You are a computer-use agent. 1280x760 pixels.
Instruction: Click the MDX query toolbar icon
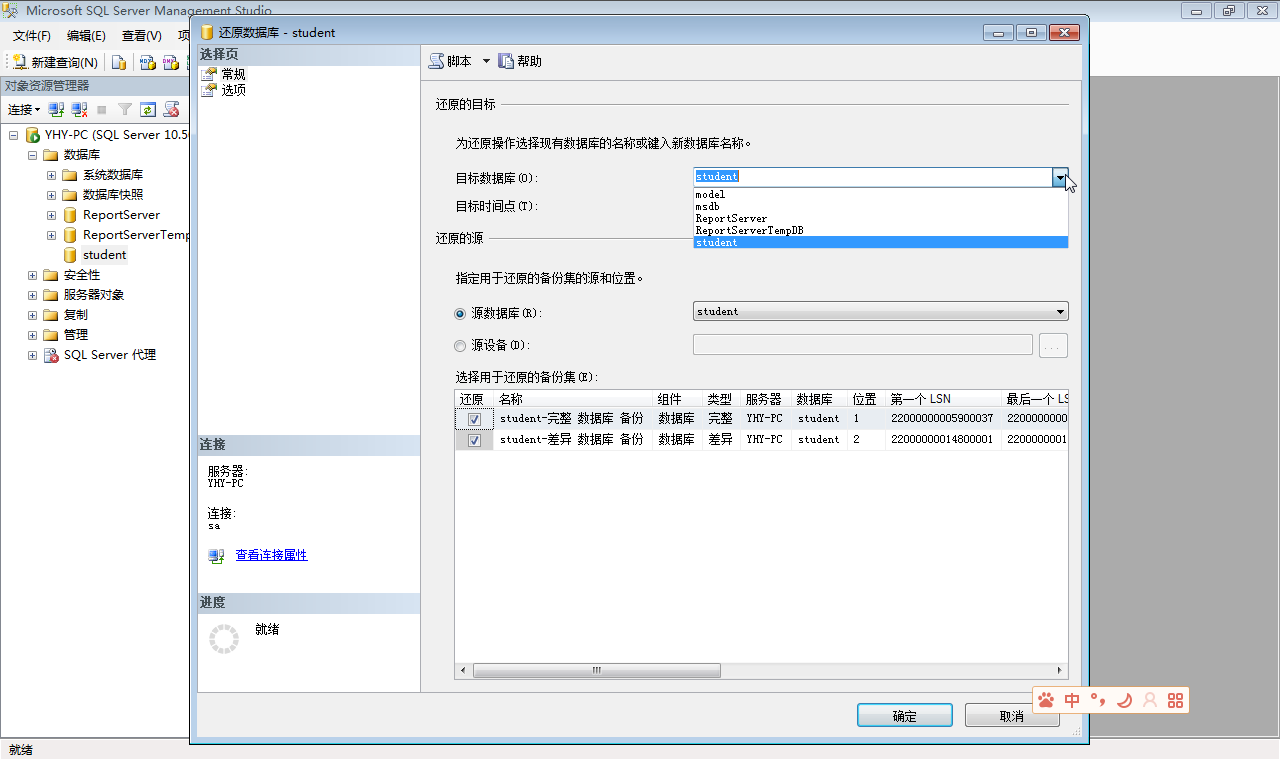pos(147,62)
